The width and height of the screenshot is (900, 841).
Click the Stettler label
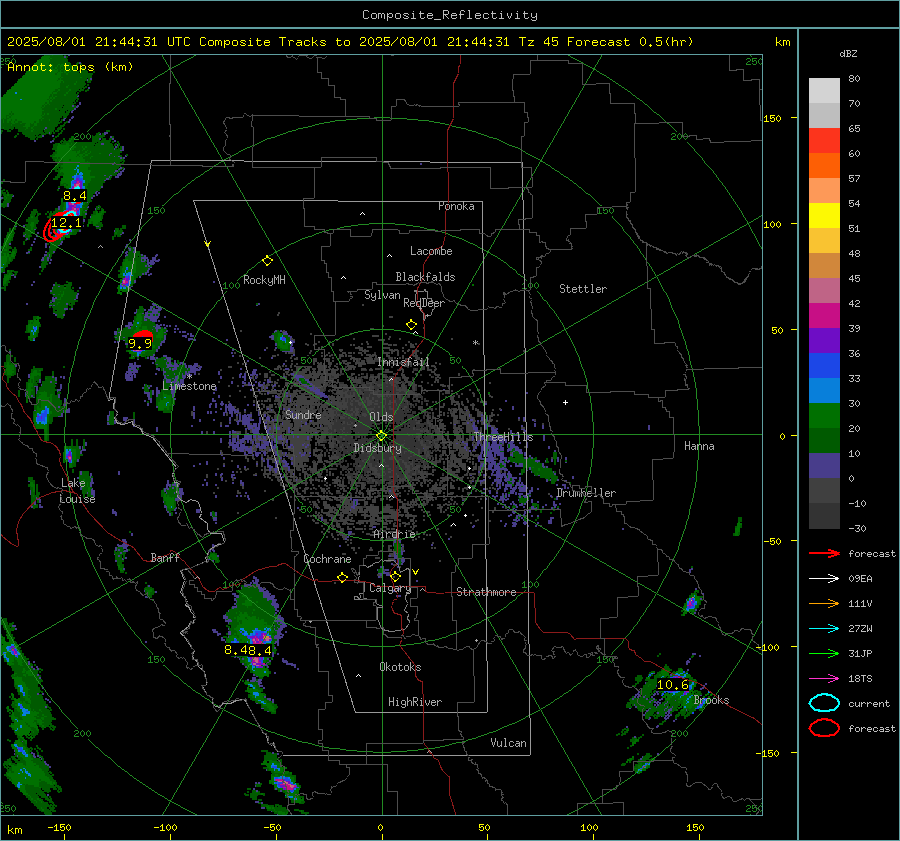click(x=583, y=289)
